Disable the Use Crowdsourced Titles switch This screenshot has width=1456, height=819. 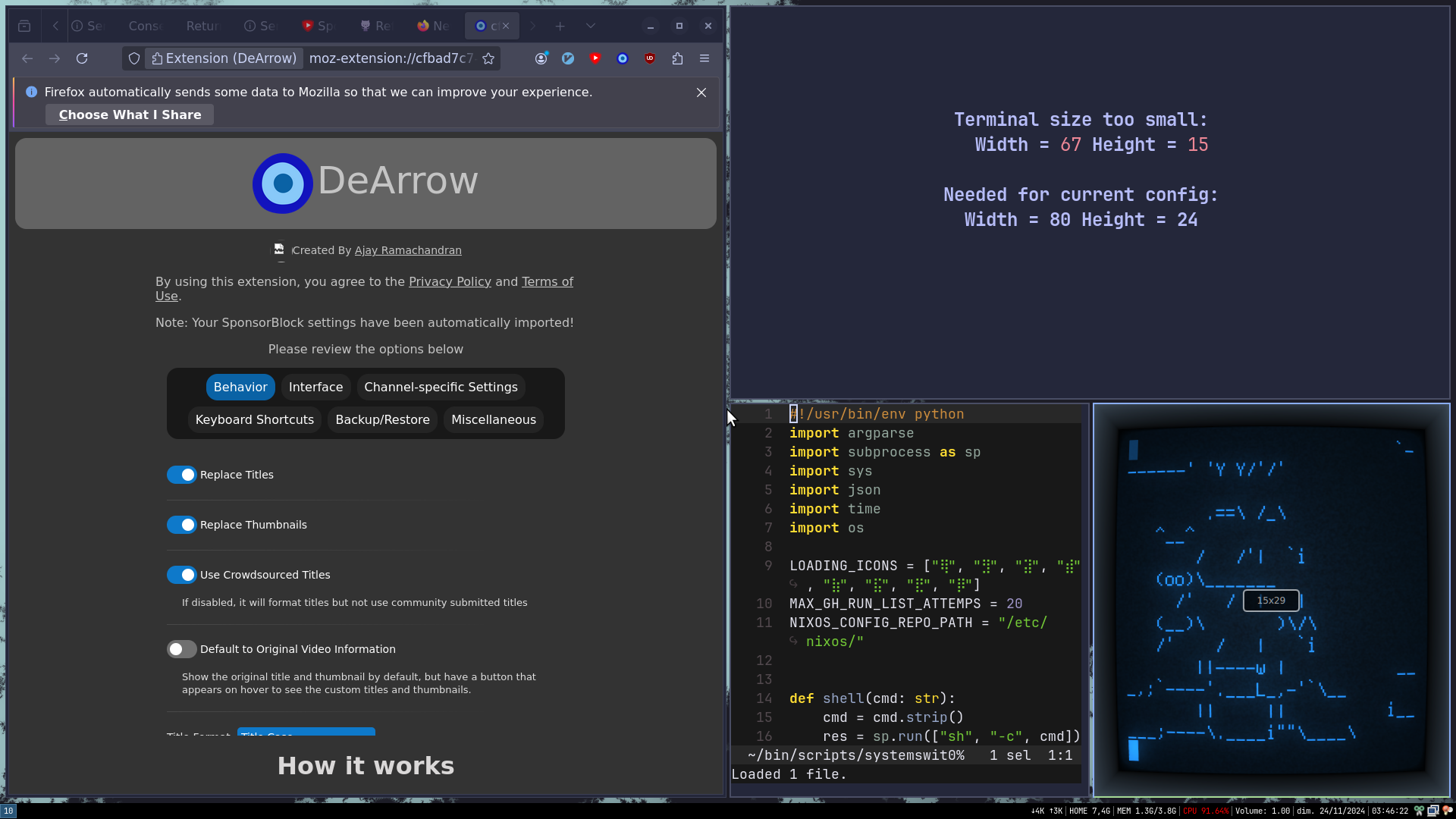182,575
